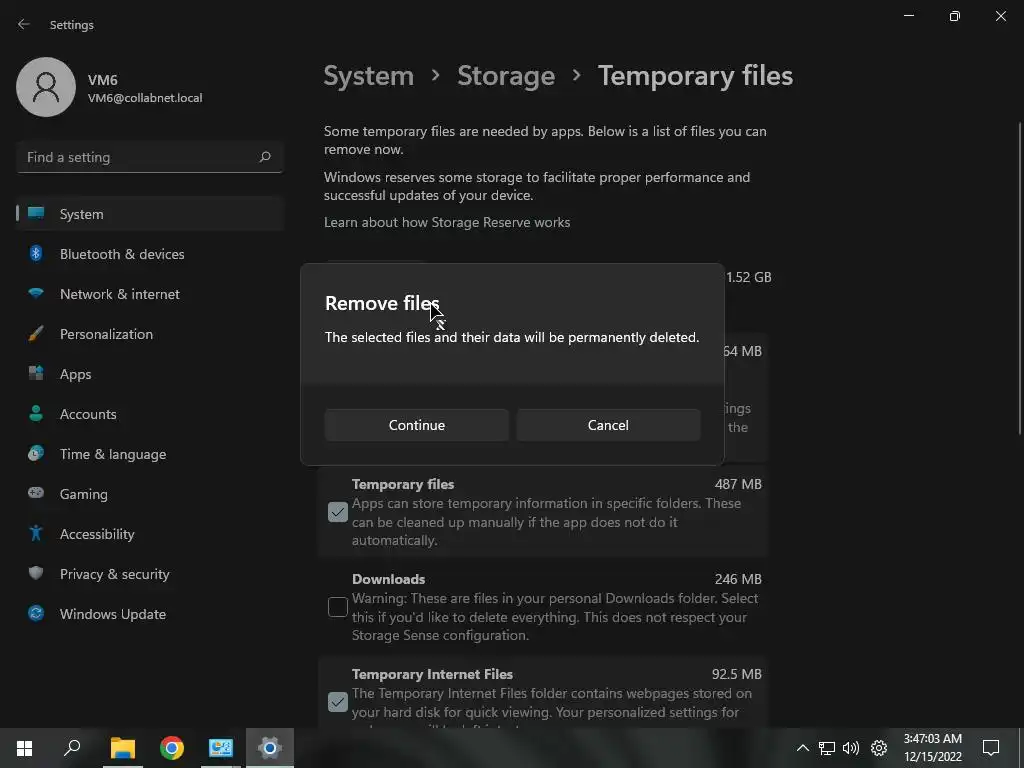This screenshot has height=768, width=1024.
Task: Click the search magnifier in Find a setting
Action: (264, 157)
